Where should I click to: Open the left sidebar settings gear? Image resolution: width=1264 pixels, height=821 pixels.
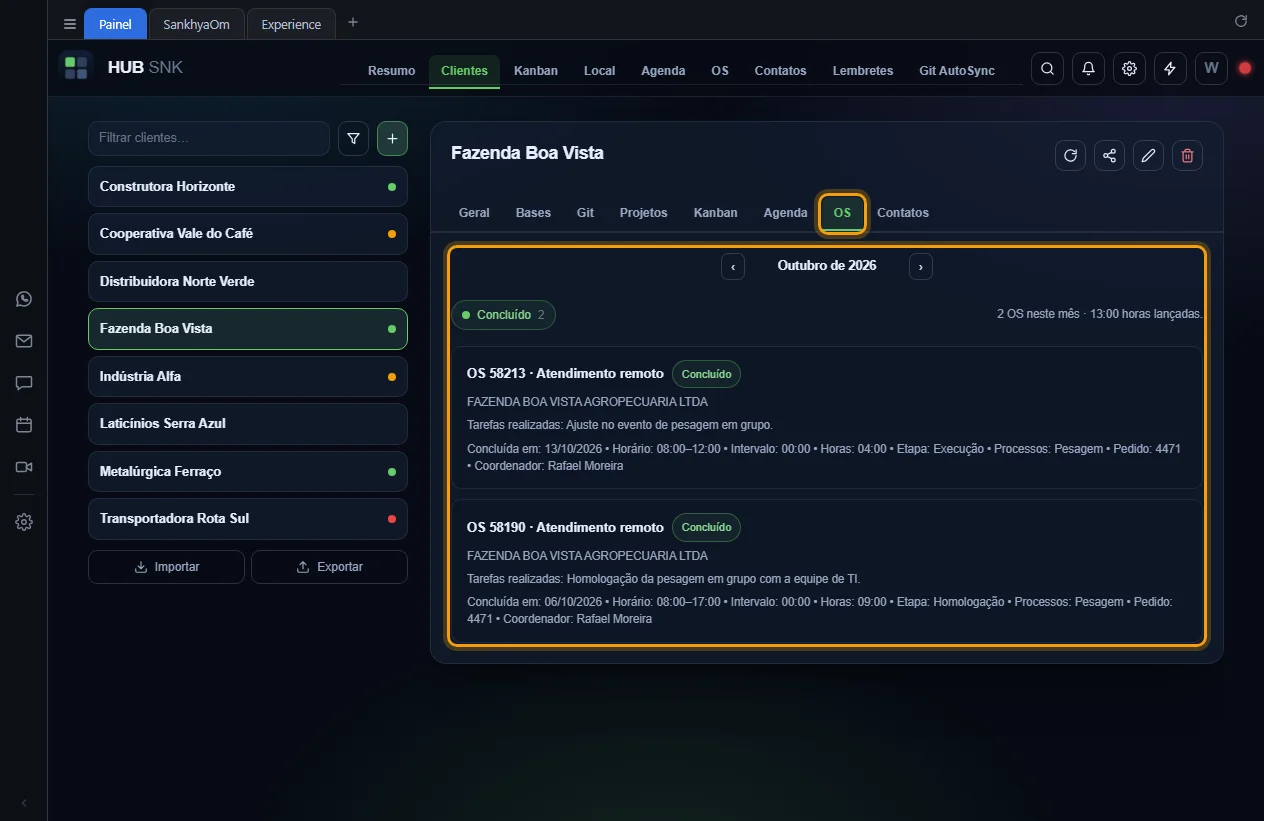click(x=24, y=522)
